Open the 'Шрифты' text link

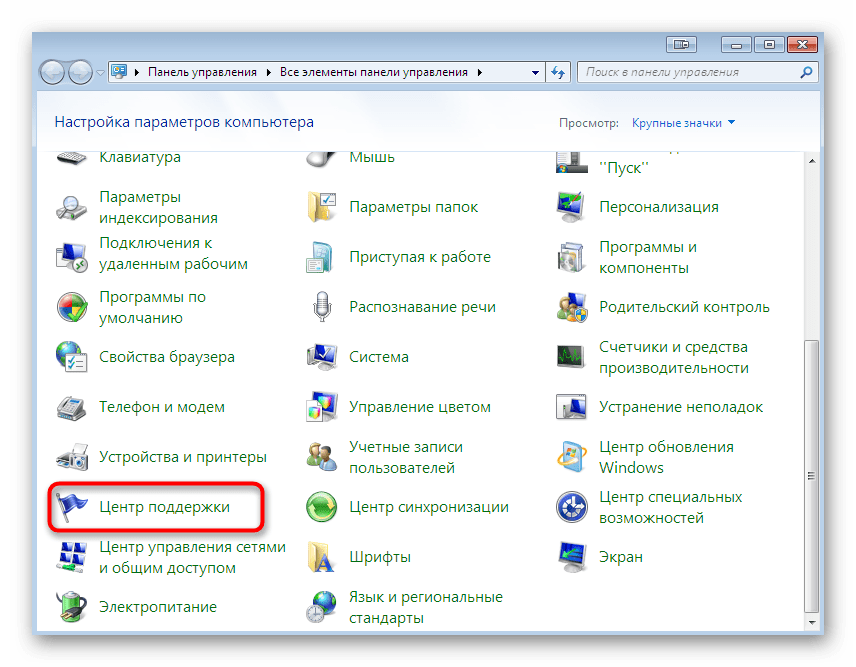(380, 557)
